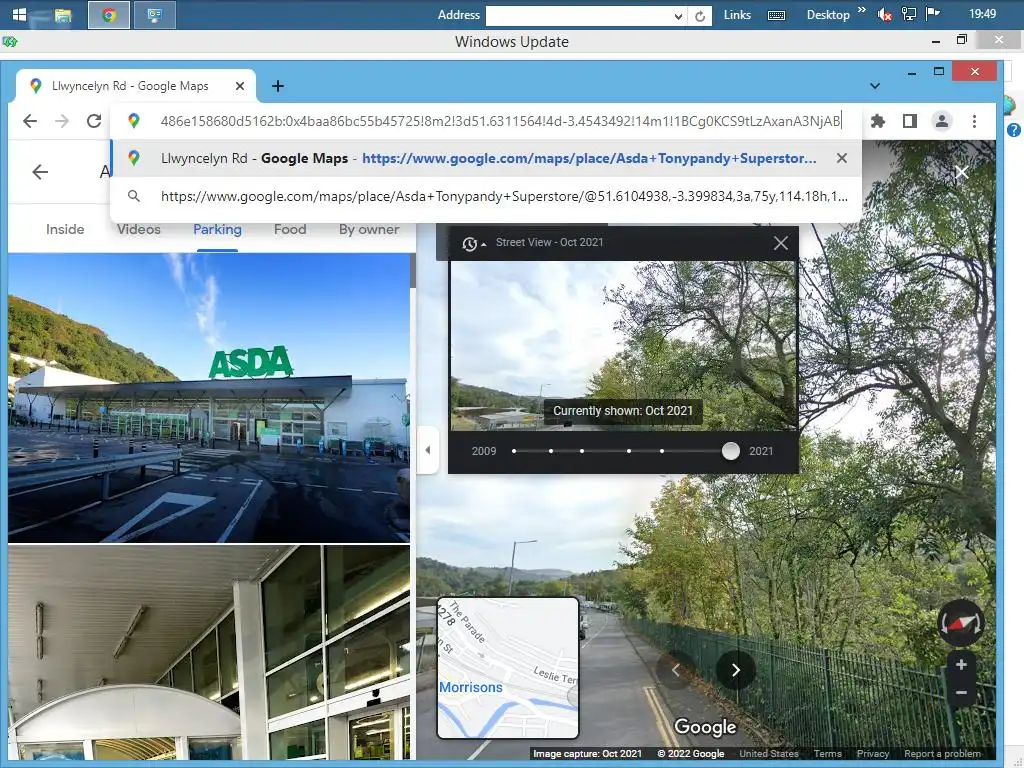Screen dimensions: 1024x768
Task: Open the Windows Start button
Action: [19, 14]
